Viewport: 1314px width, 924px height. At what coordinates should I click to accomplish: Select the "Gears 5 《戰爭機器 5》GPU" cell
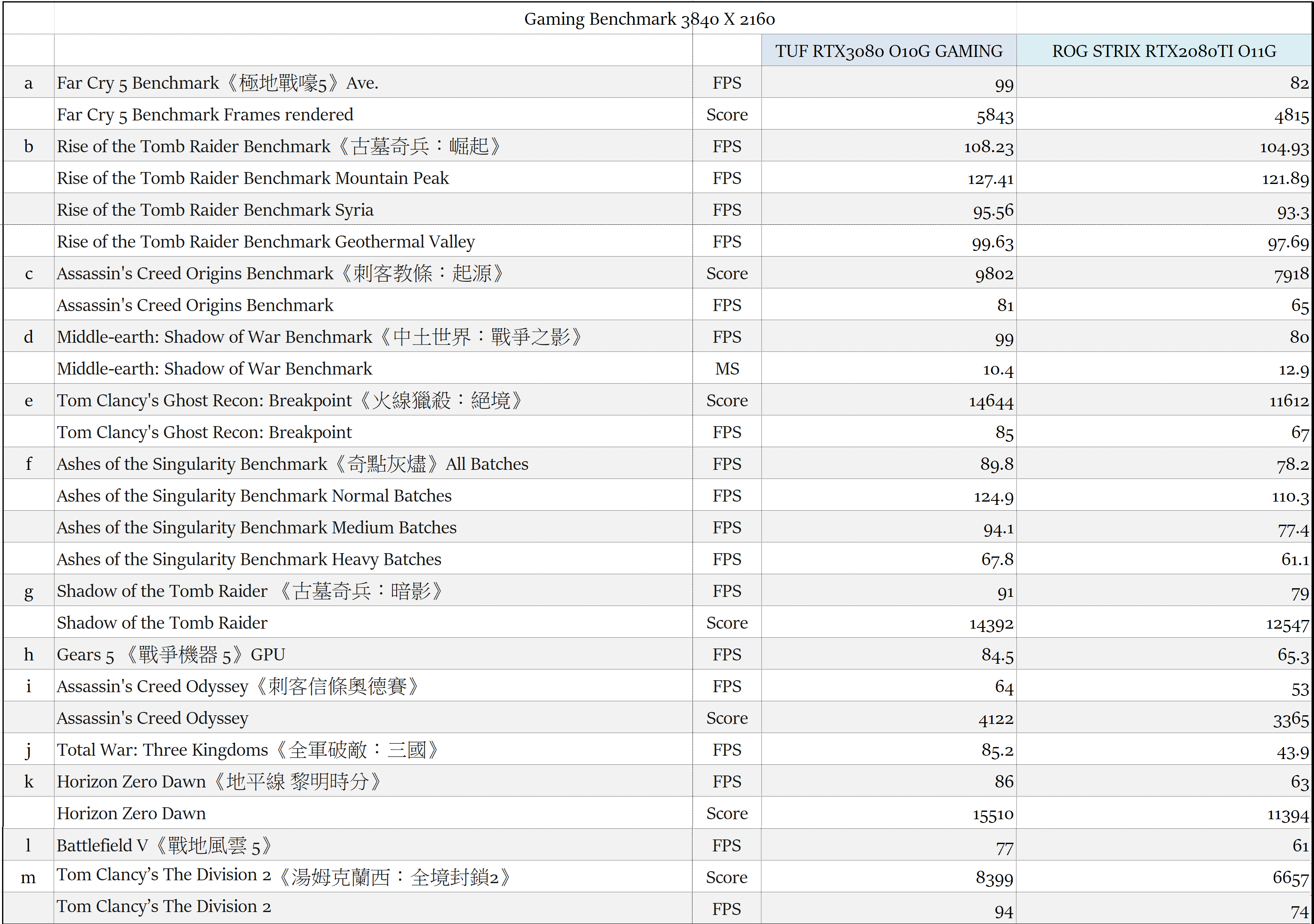point(373,654)
